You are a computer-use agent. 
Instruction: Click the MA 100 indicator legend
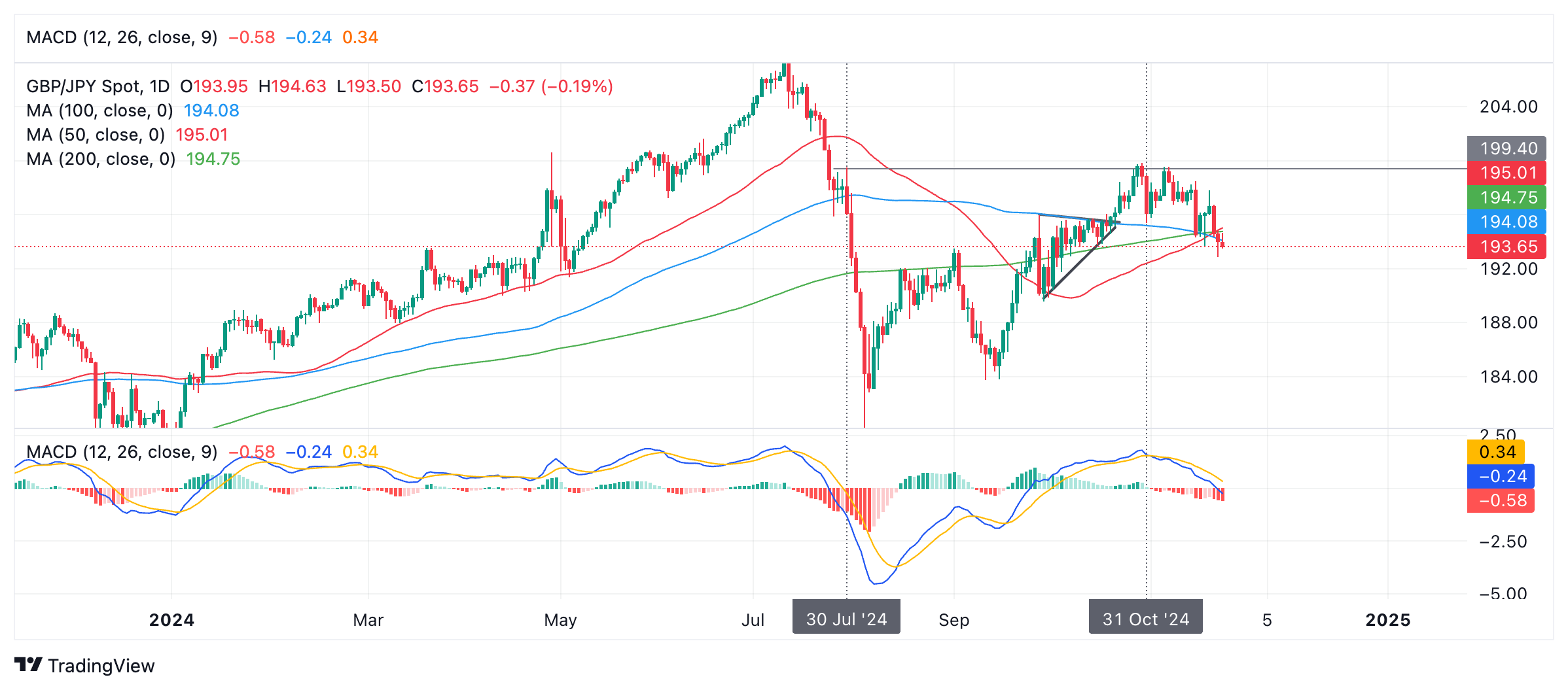99,111
